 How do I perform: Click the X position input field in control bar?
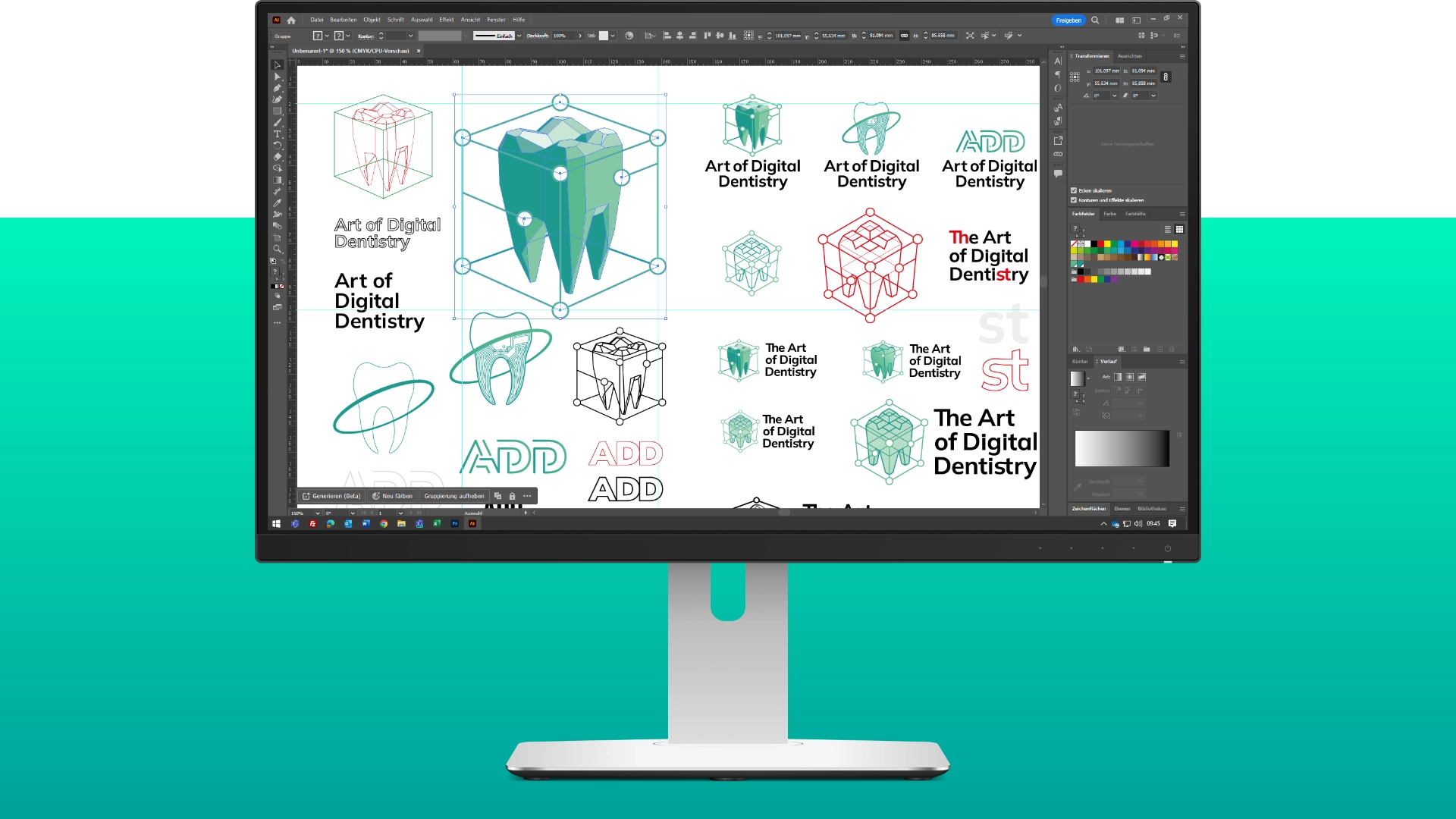[x=787, y=36]
